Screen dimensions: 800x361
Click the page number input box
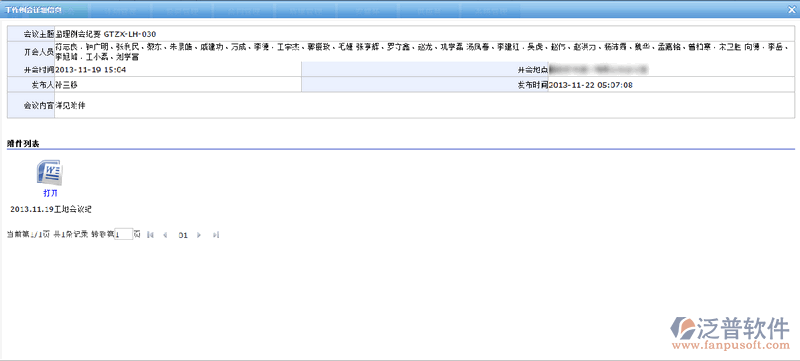pyautogui.click(x=123, y=235)
